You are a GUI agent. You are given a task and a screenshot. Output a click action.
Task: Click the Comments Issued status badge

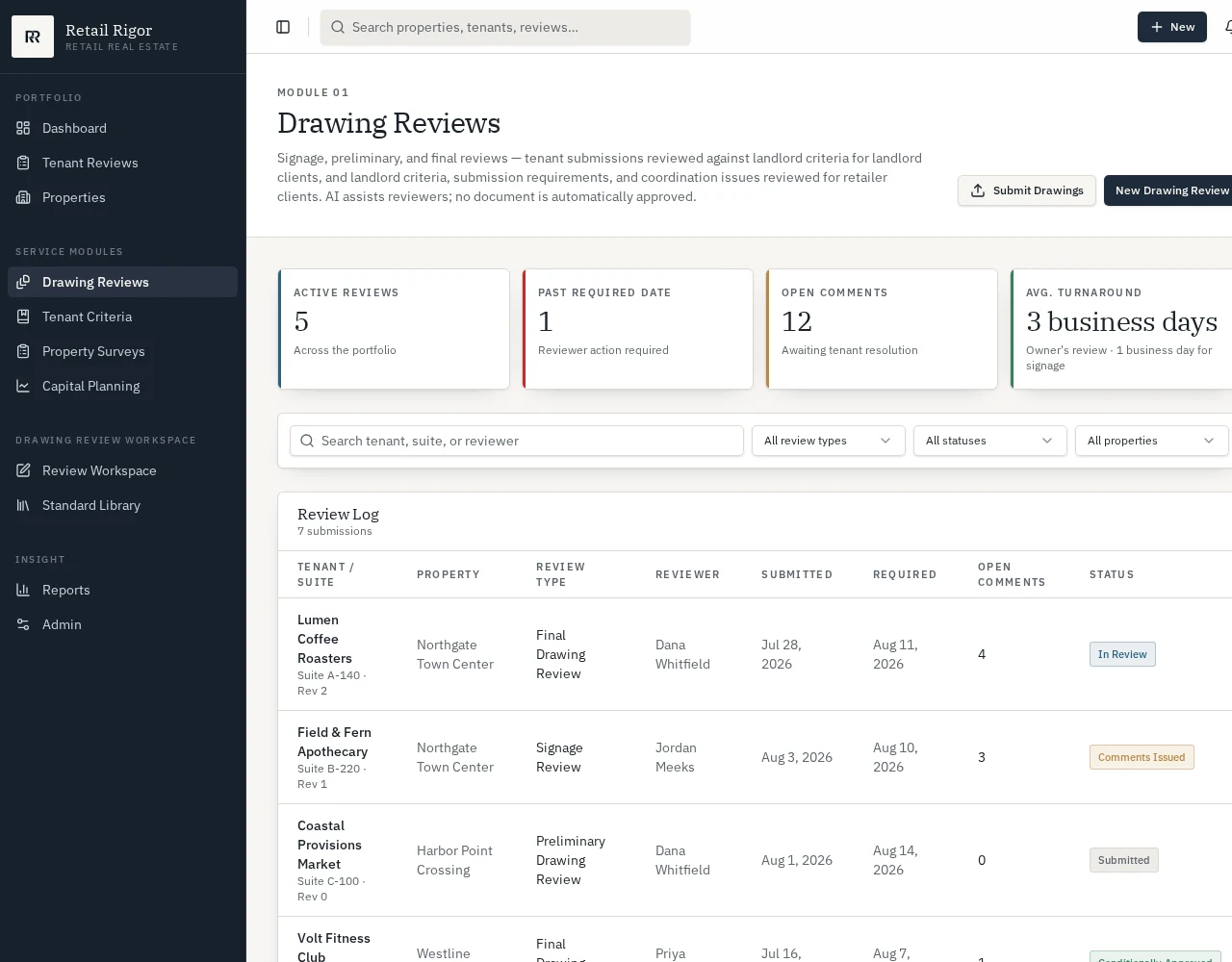(1142, 757)
